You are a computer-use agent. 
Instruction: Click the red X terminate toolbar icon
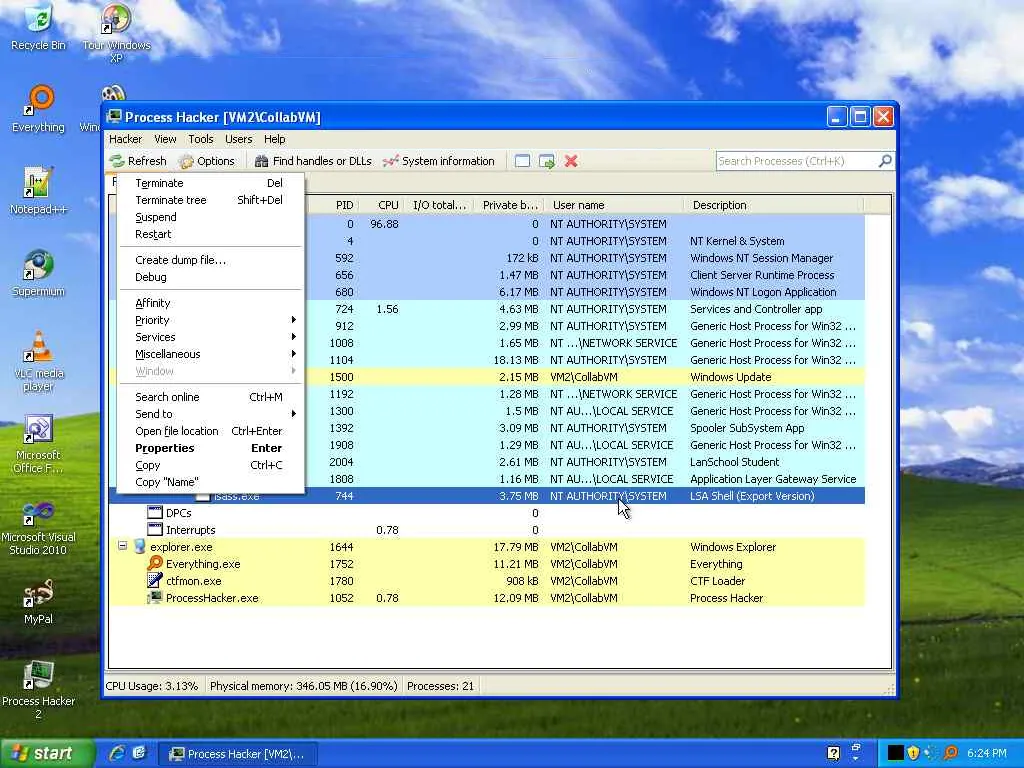click(571, 161)
